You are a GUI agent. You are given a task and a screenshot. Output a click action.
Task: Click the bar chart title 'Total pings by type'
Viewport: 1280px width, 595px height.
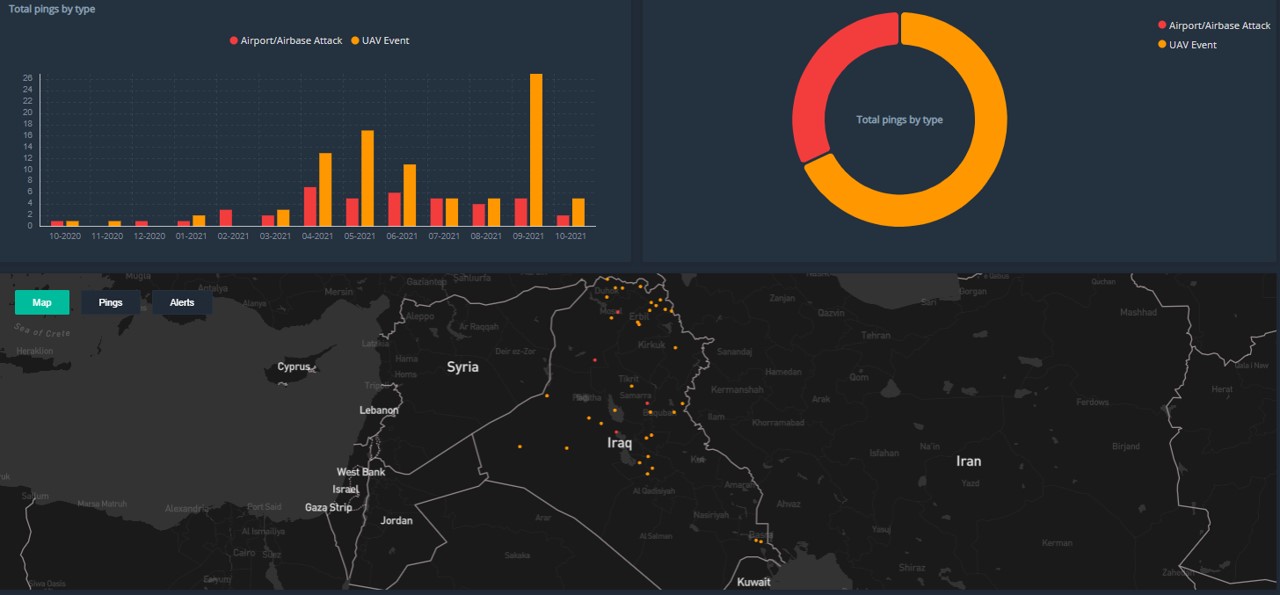point(53,9)
